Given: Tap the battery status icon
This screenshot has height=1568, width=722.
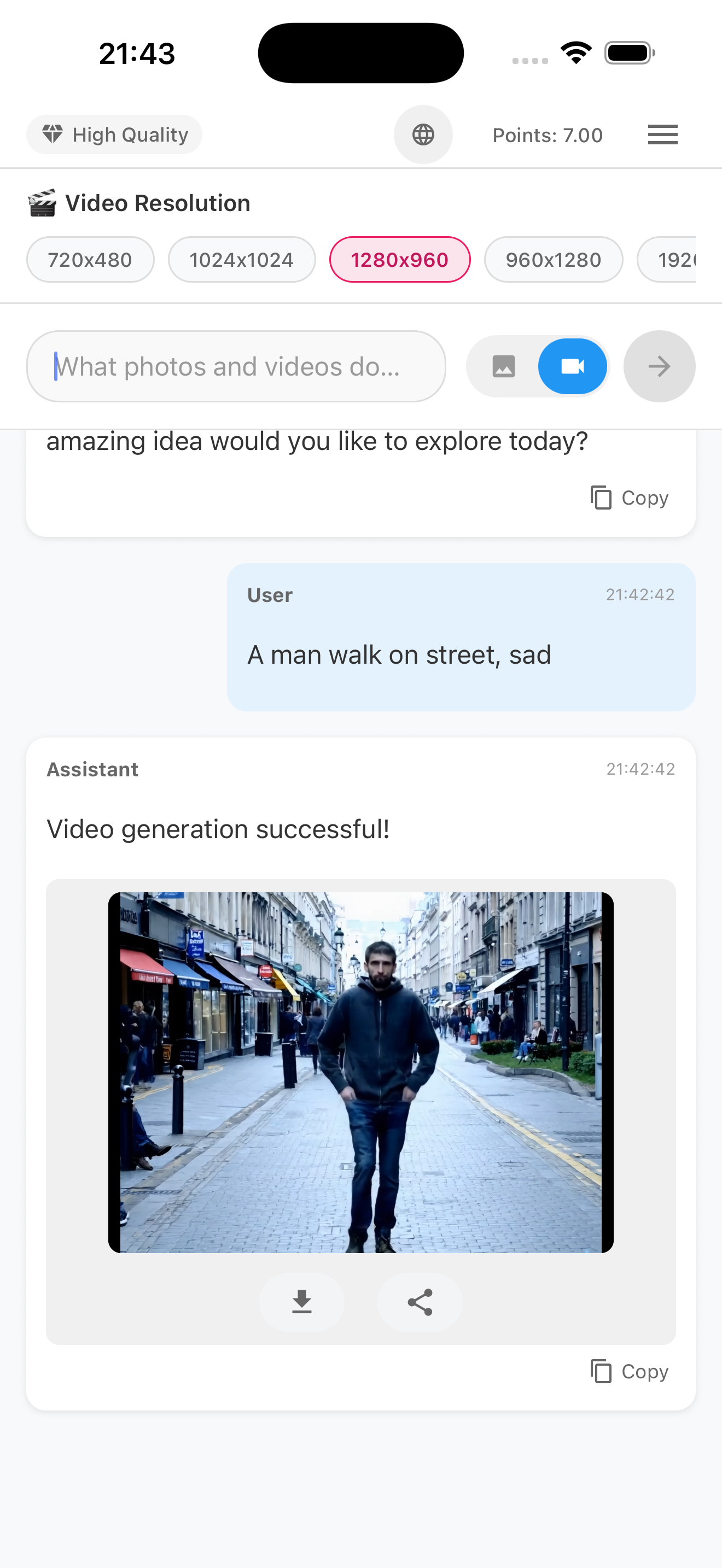Looking at the screenshot, I should pyautogui.click(x=630, y=53).
